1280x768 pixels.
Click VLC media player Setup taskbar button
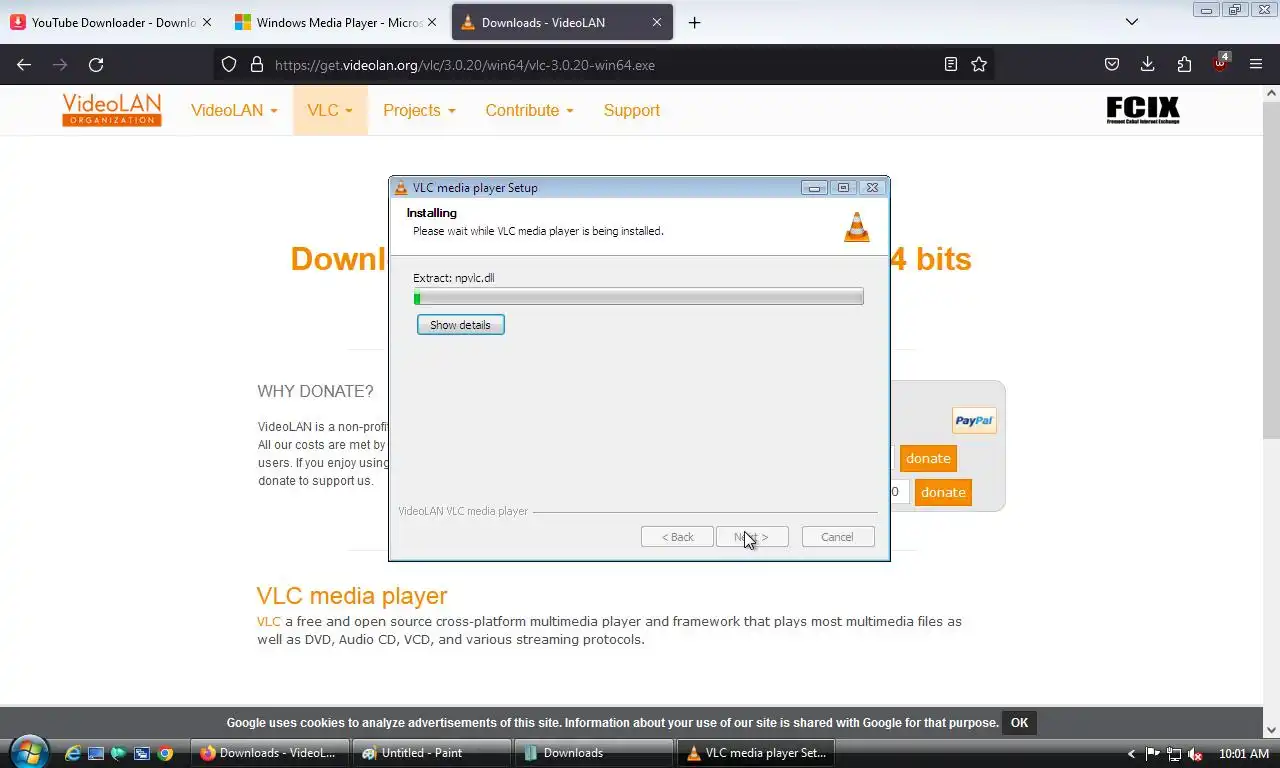click(x=758, y=753)
